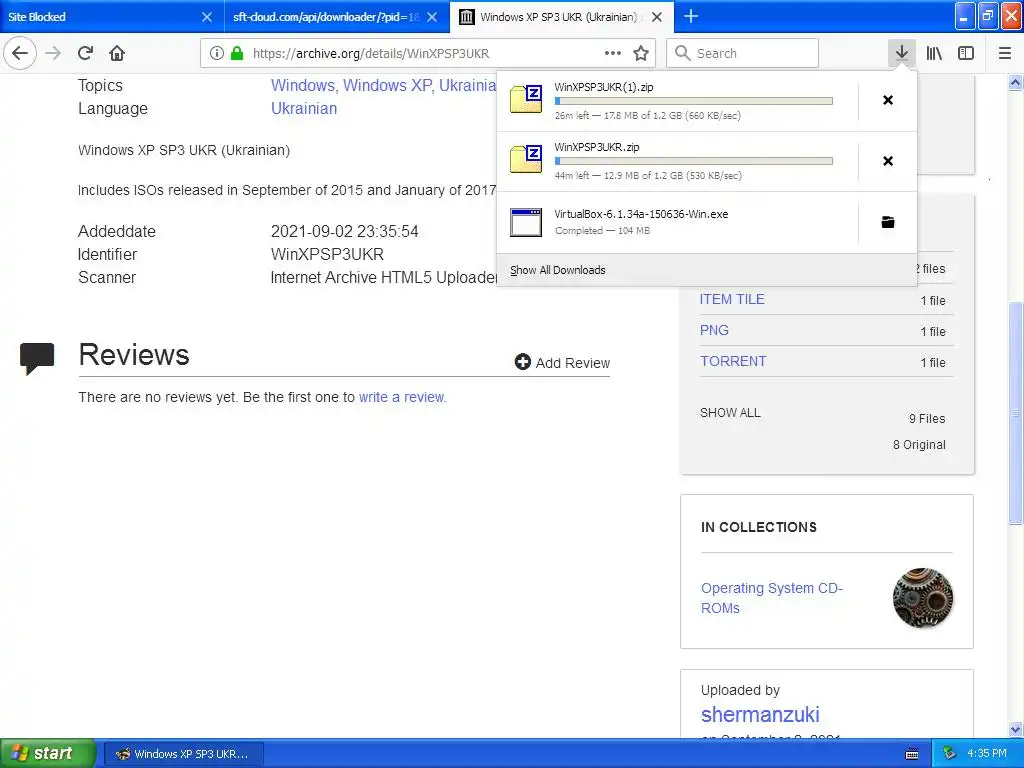Viewport: 1024px width, 768px height.
Task: Open the Windows XP topic link
Action: coord(387,86)
